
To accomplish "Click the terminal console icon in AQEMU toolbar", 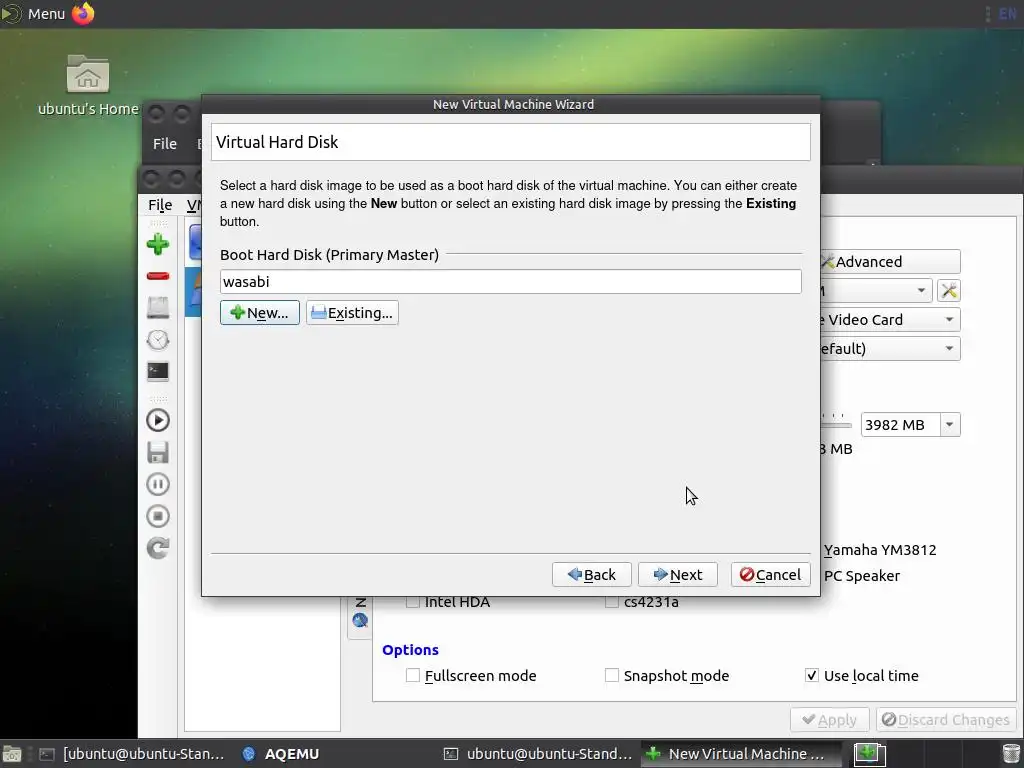I will pyautogui.click(x=157, y=372).
